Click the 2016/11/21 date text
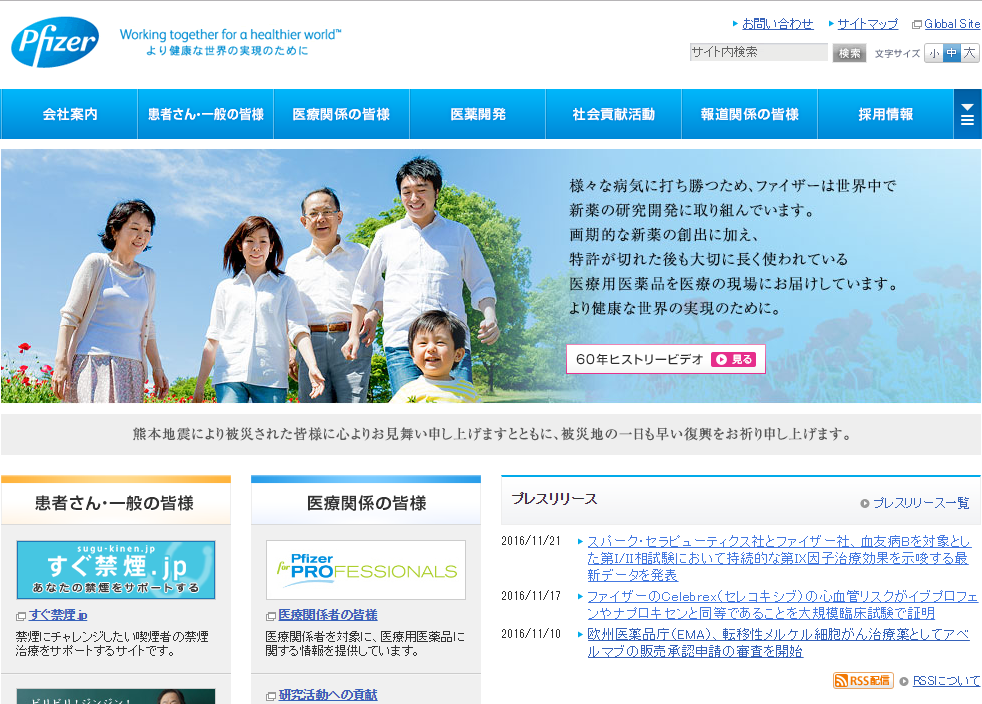 pos(531,541)
